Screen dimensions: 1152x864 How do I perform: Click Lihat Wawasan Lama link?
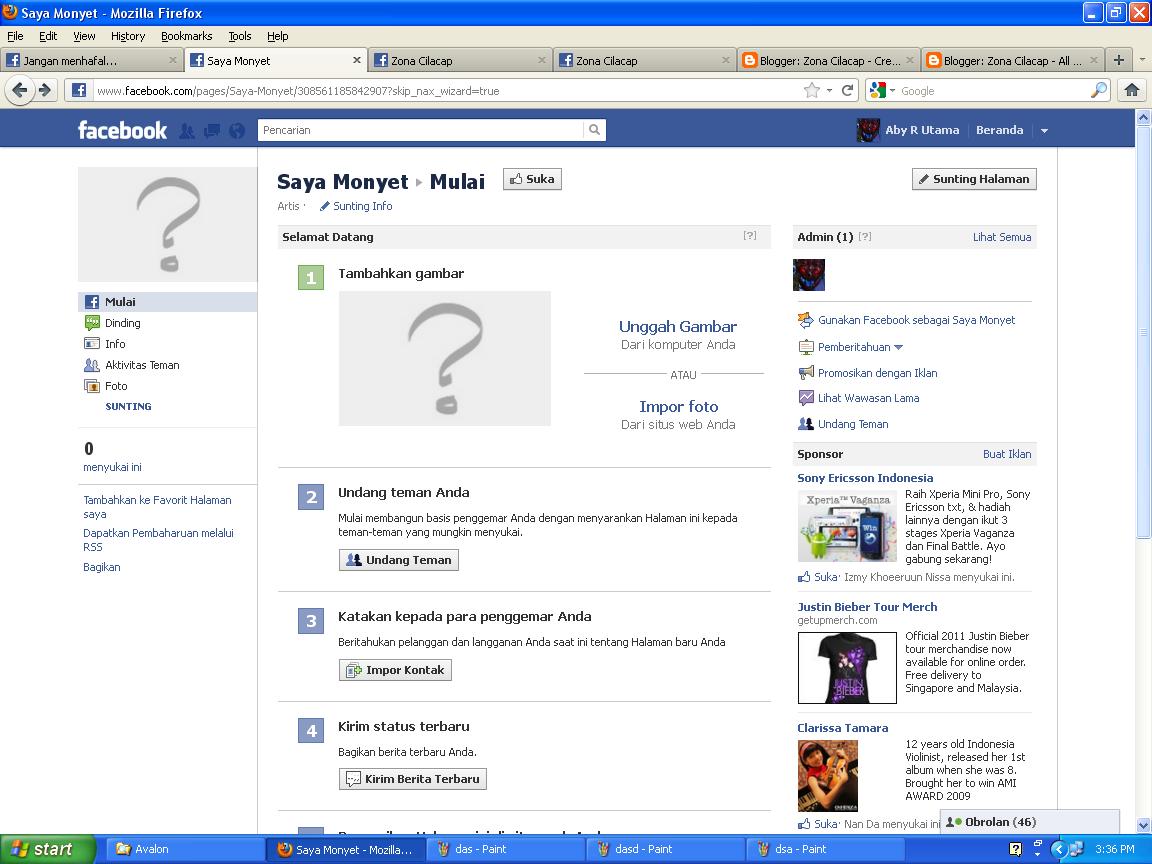coord(868,397)
